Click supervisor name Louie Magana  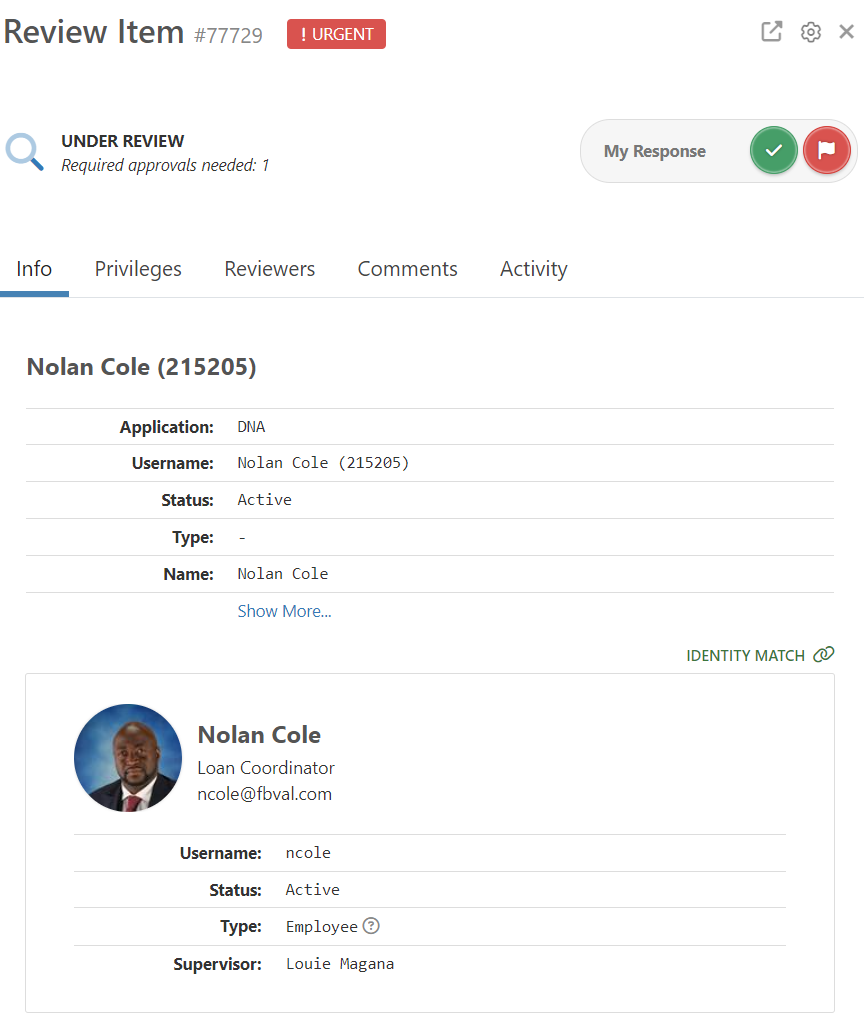point(339,964)
